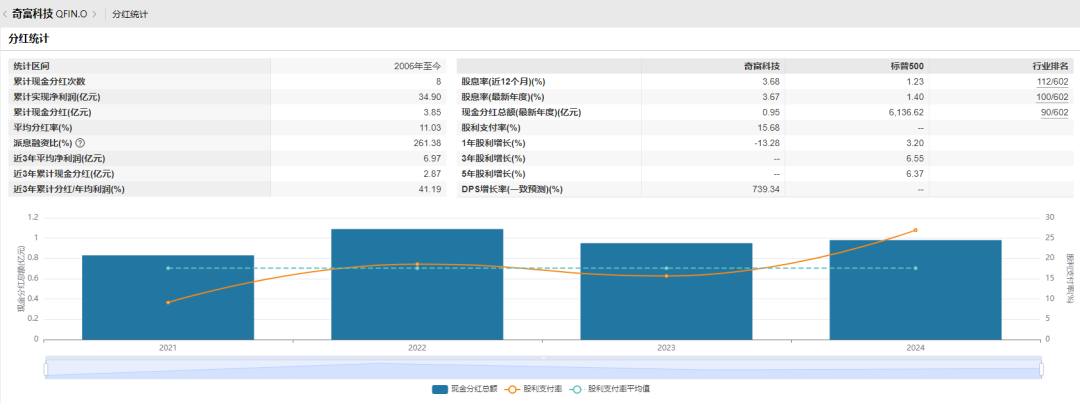Click S&P 500 dividend total 6,136.62
Viewport: 1080px width, 403px height.
(x=907, y=112)
